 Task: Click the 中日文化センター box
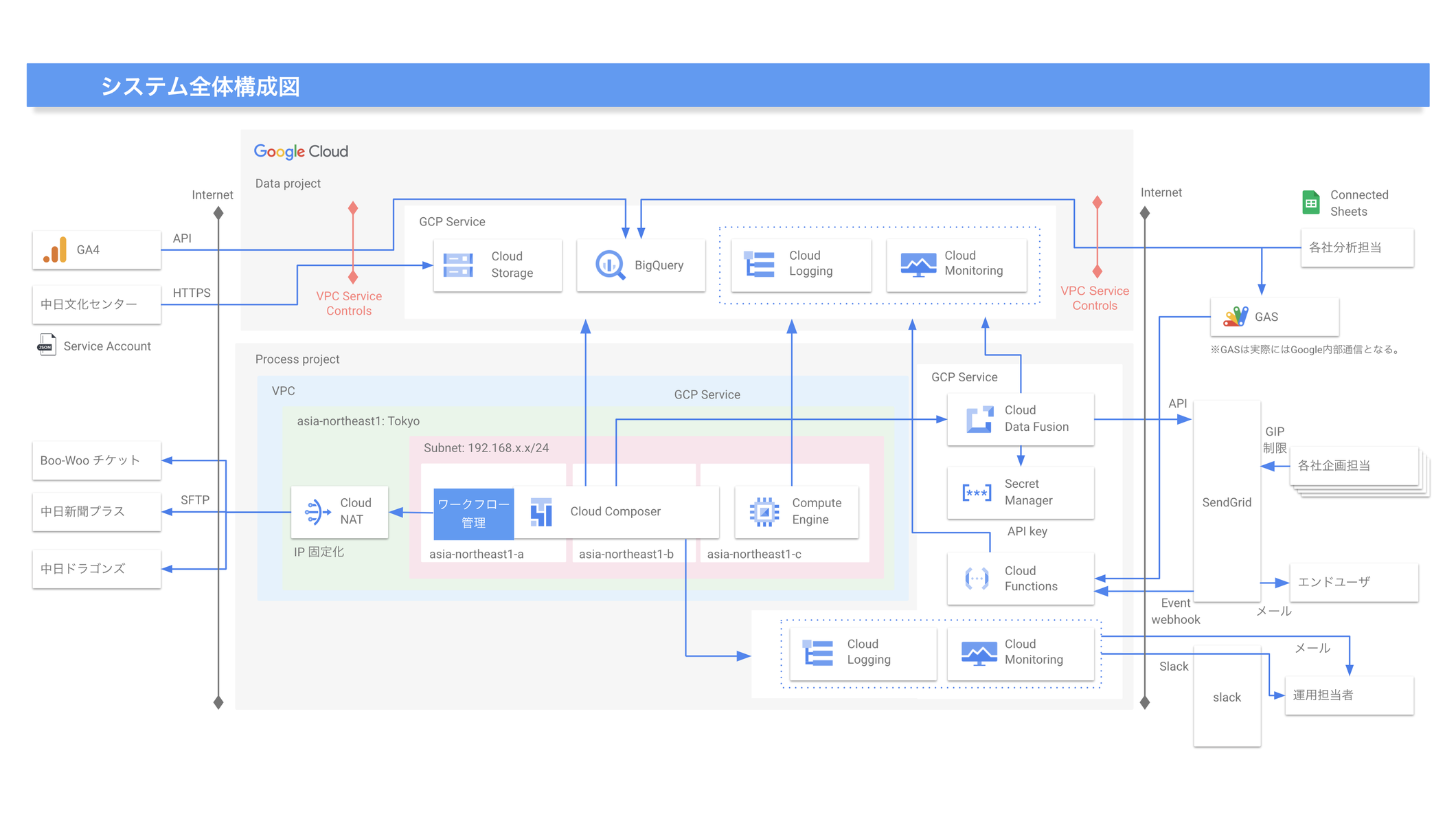97,304
